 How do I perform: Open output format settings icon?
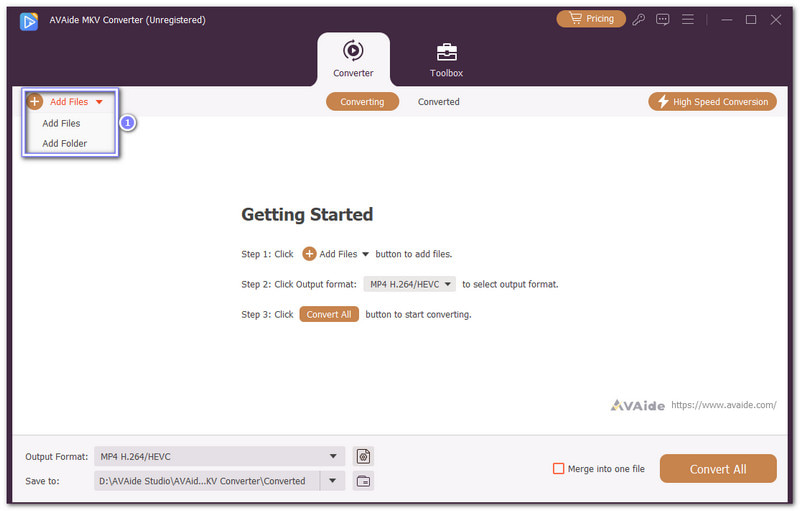click(363, 456)
